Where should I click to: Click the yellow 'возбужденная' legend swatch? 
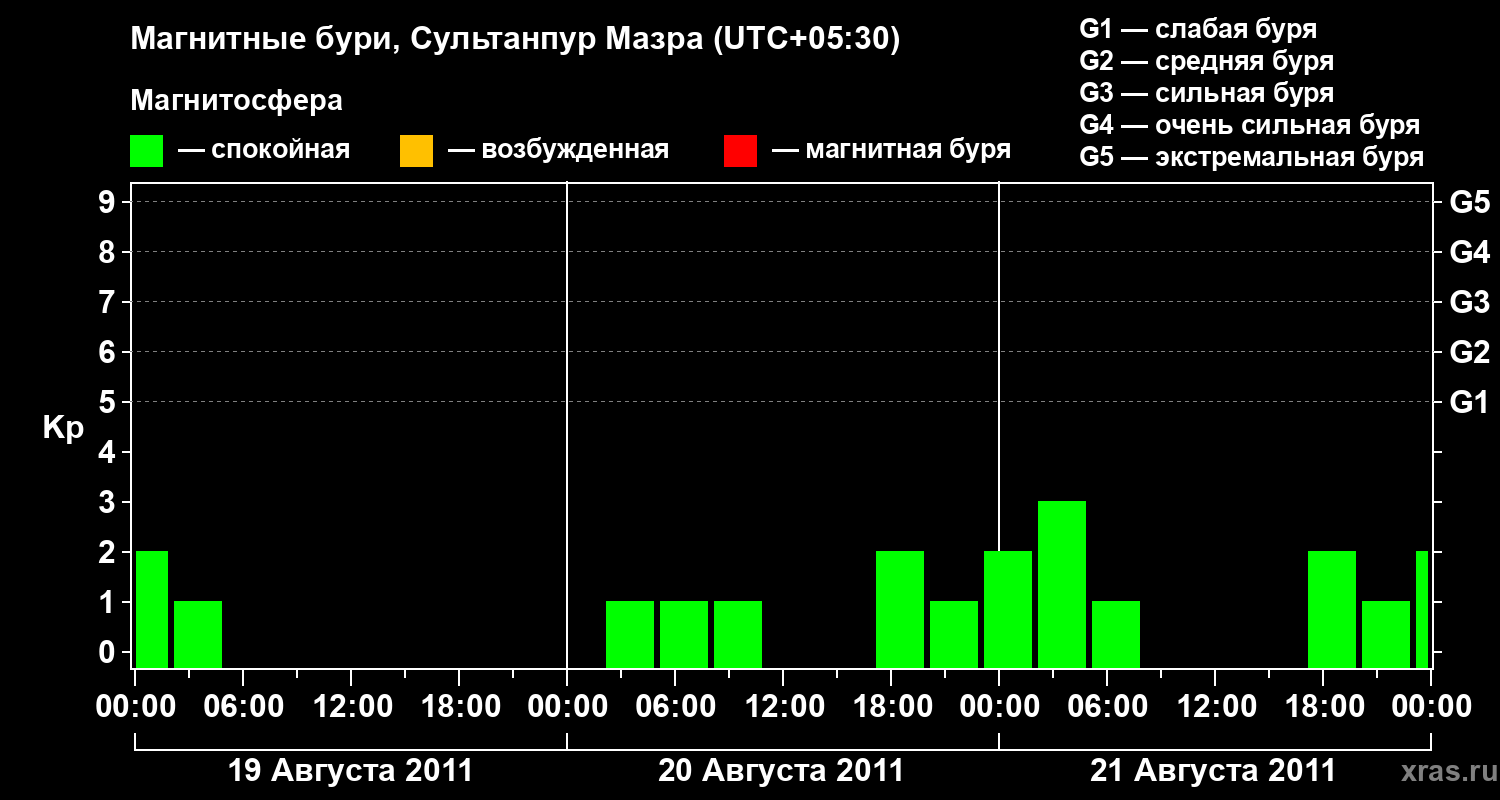(416, 151)
